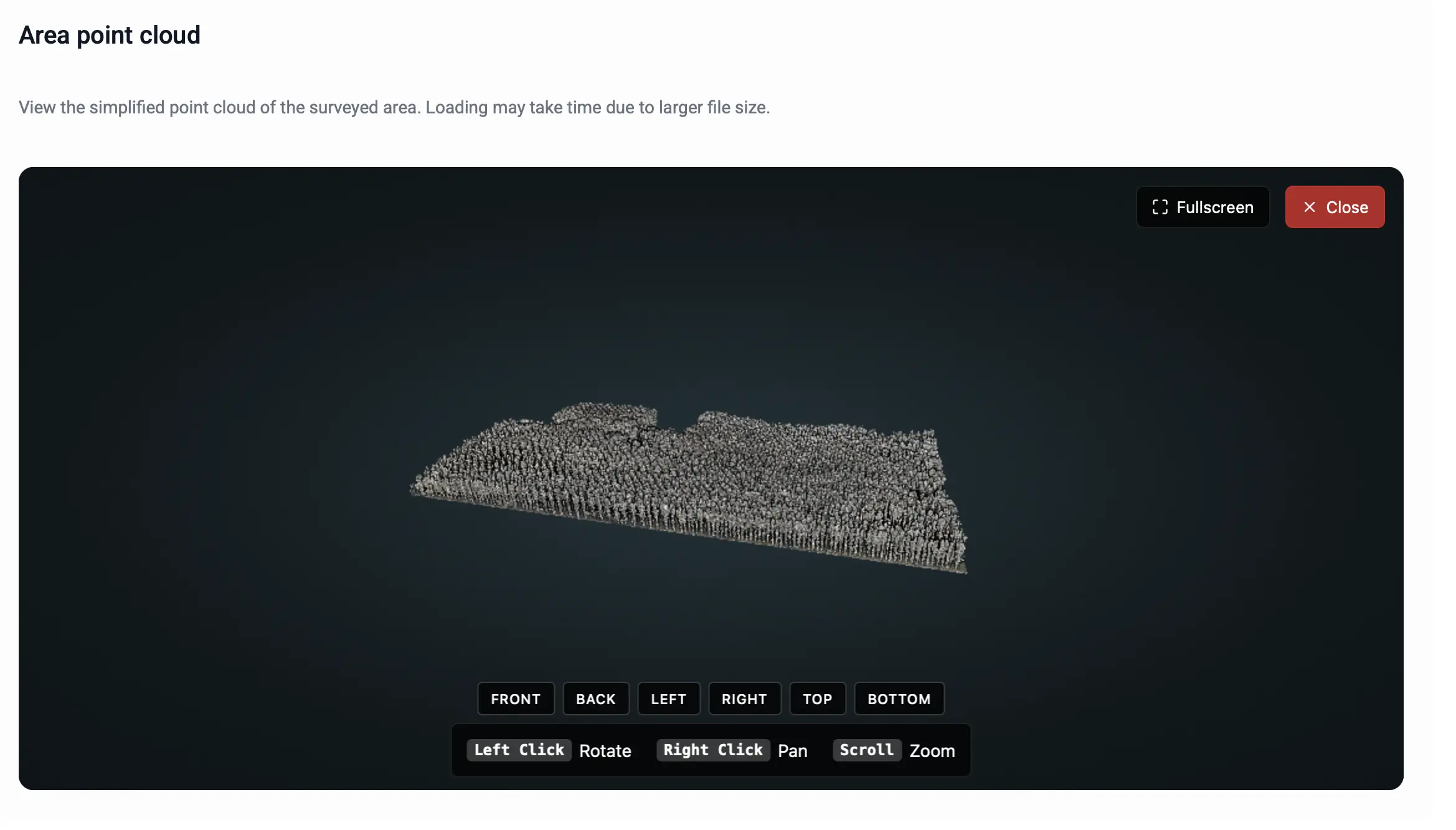The image size is (1456, 830).
Task: Click the Rotate hint label
Action: click(x=605, y=751)
